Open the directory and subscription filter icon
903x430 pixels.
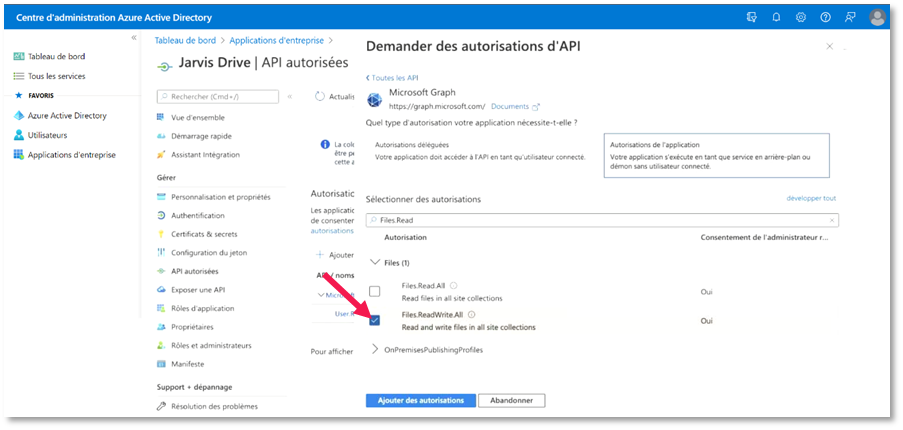point(752,17)
